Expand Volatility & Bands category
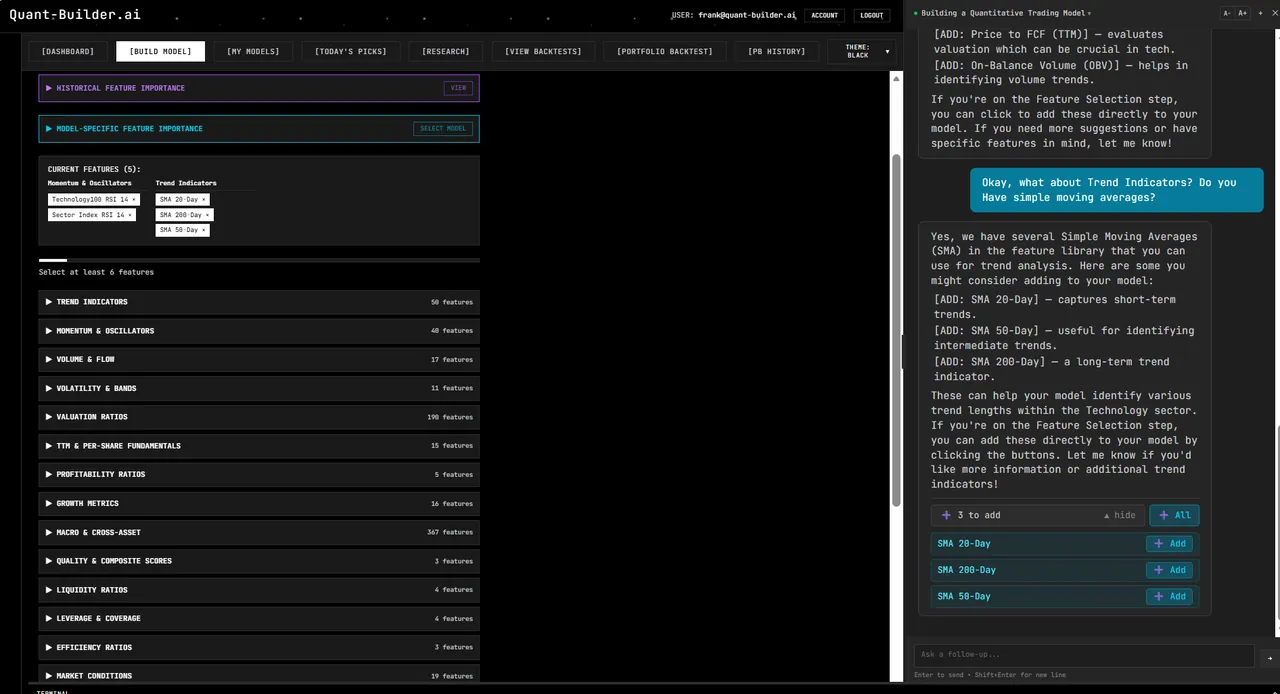Image resolution: width=1280 pixels, height=694 pixels. point(259,388)
